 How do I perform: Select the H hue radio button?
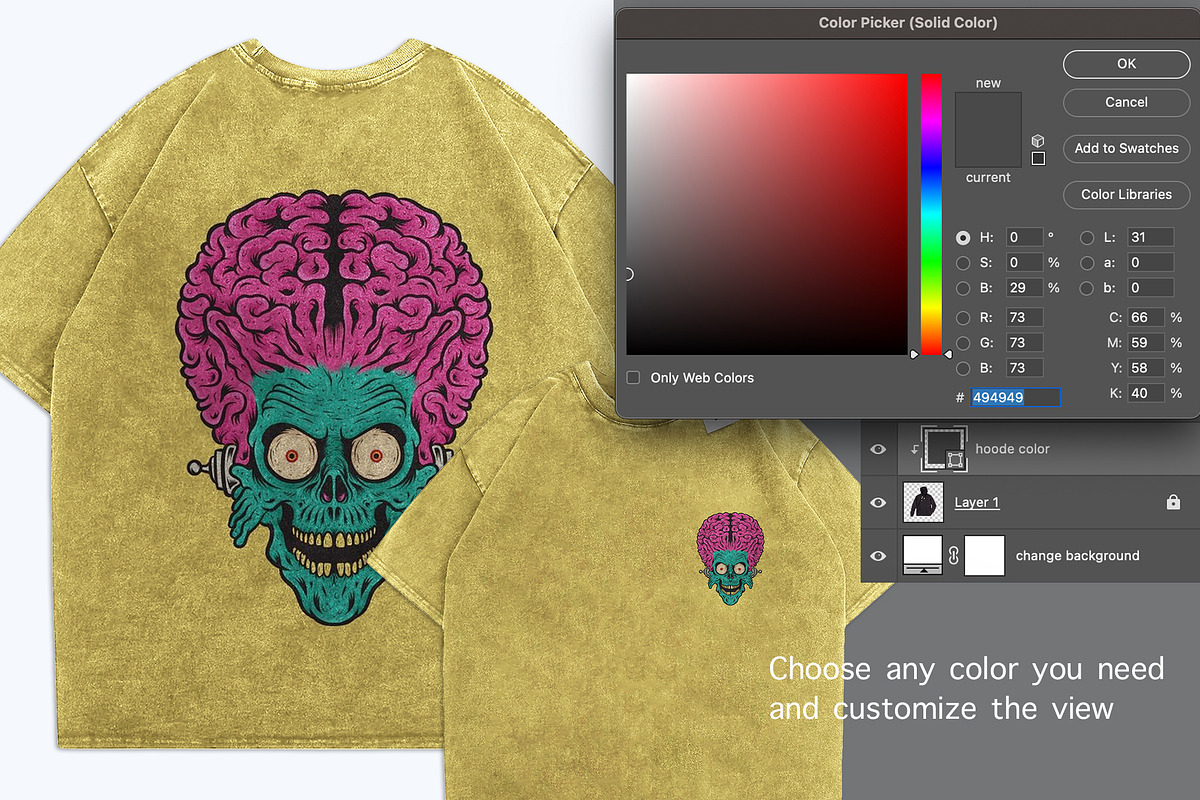tap(963, 237)
